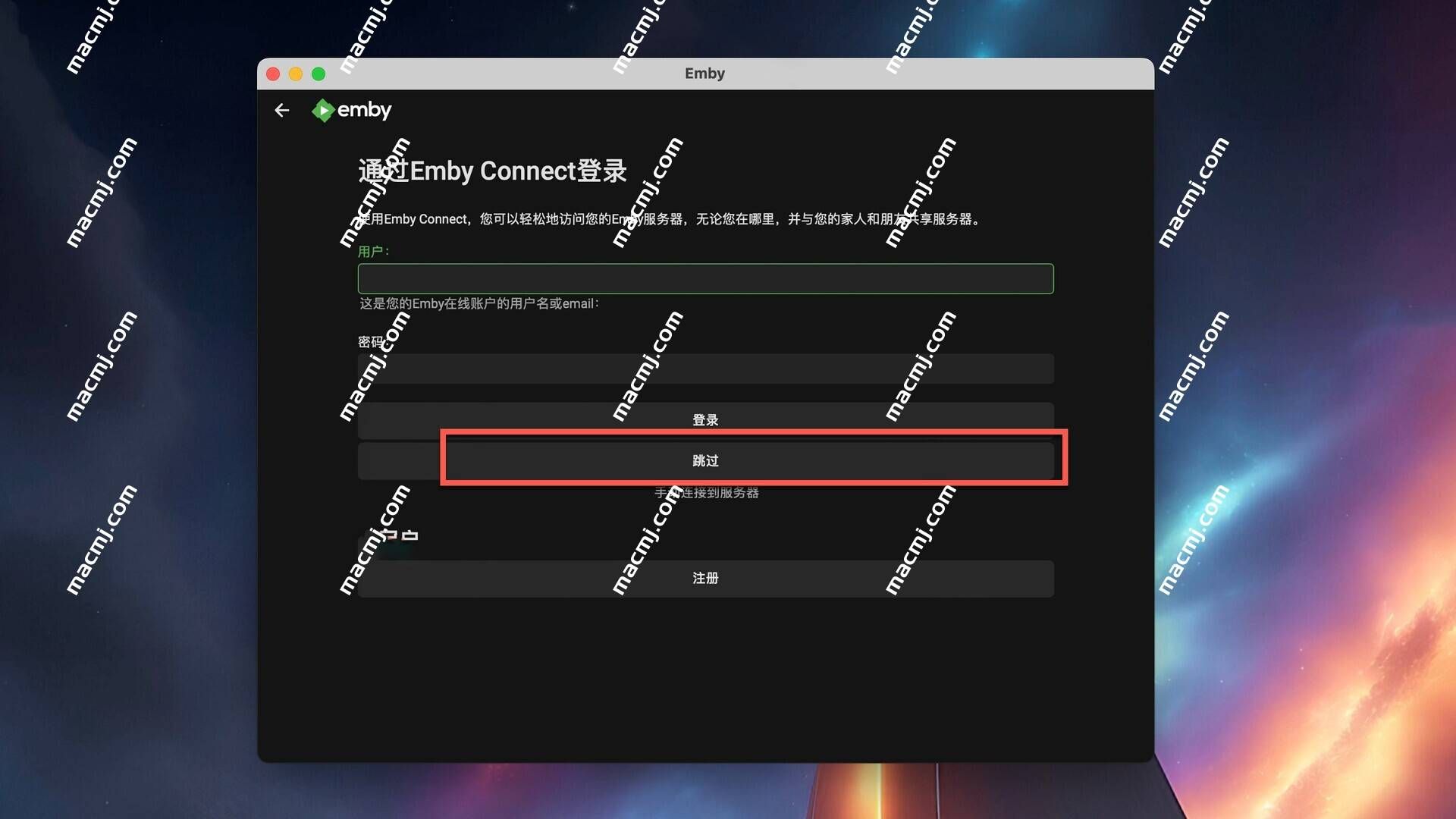Close the Emby window with the red button
This screenshot has height=819, width=1456.
click(274, 74)
